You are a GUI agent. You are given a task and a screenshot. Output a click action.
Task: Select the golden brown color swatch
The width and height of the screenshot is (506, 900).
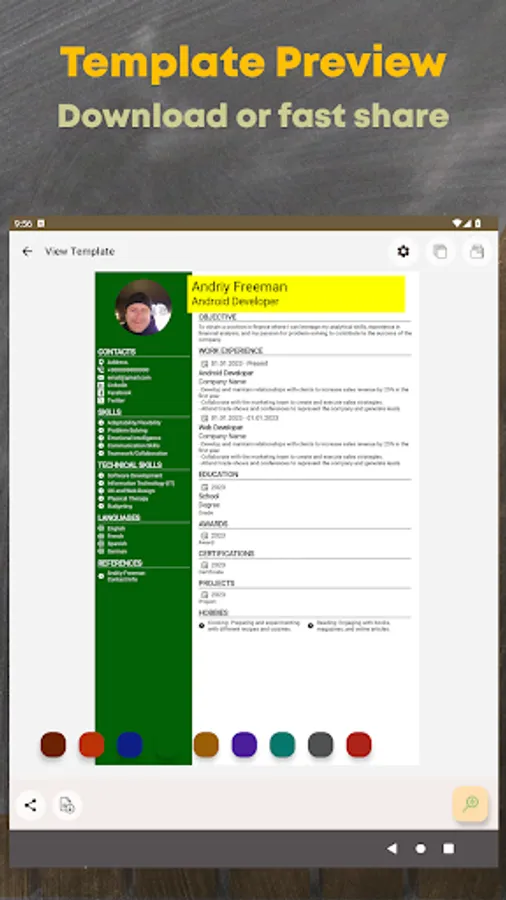click(206, 744)
